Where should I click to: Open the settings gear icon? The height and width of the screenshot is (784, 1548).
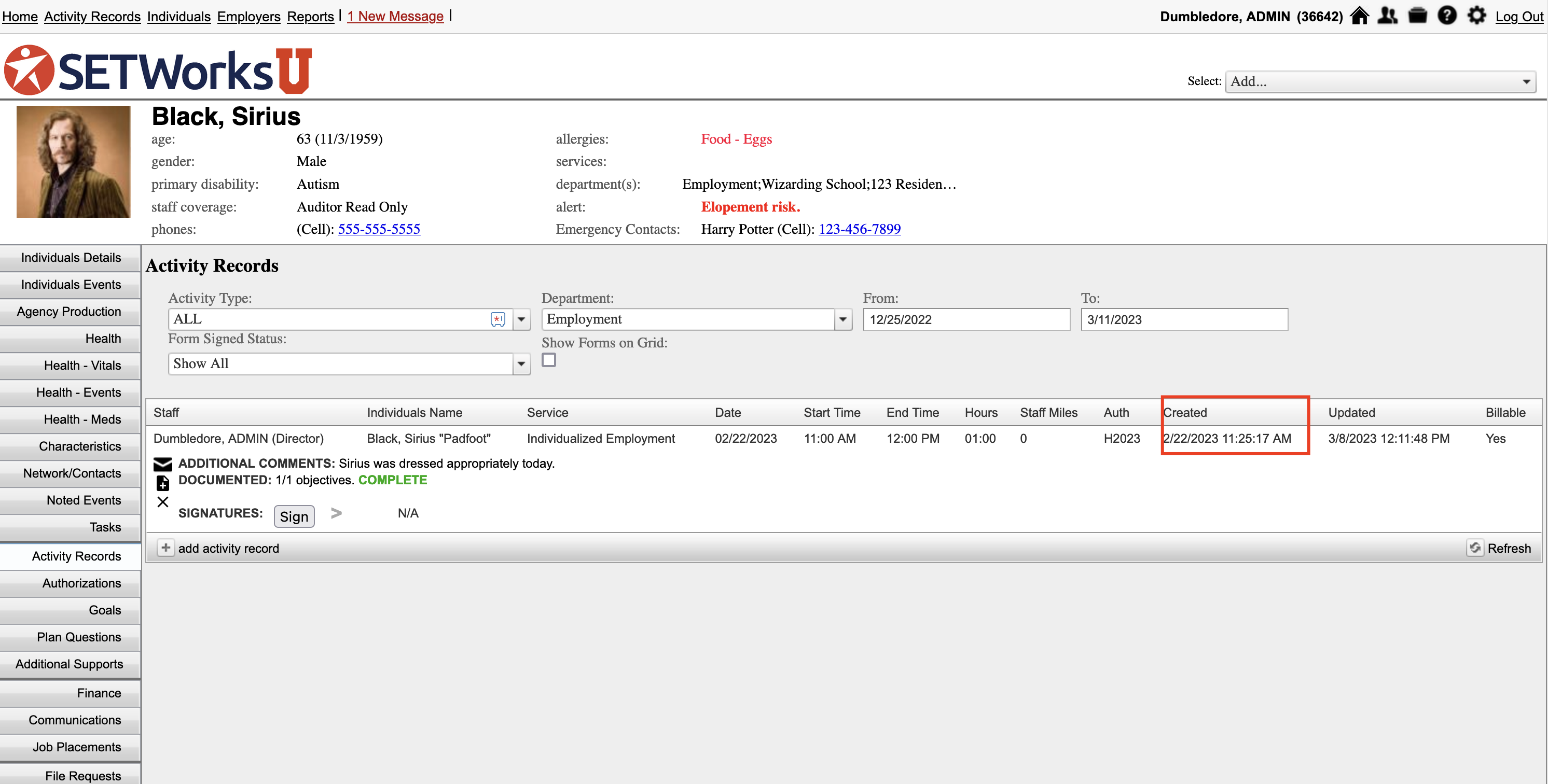click(x=1476, y=16)
